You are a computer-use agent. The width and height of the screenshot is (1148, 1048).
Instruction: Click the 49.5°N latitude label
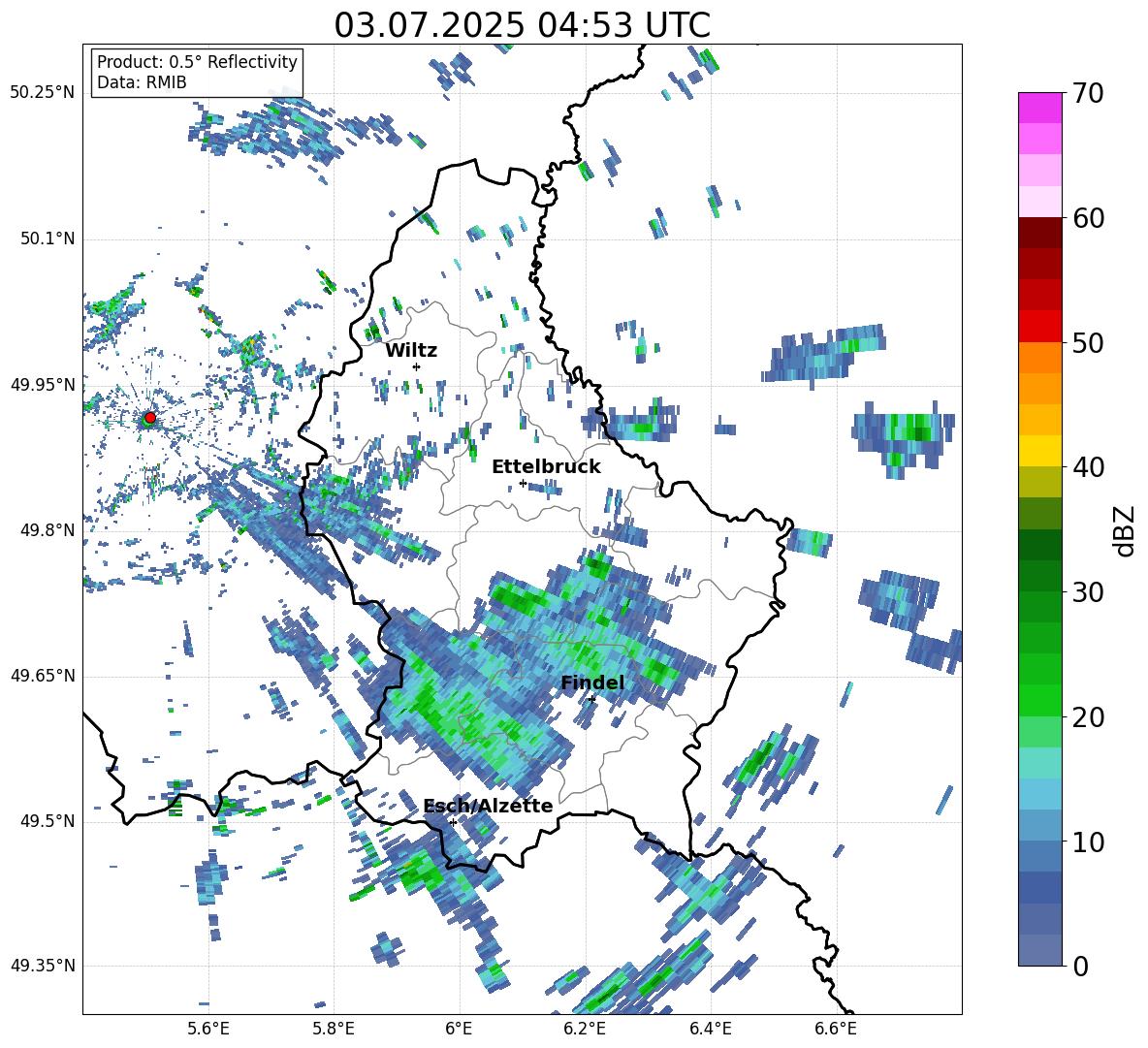47,821
